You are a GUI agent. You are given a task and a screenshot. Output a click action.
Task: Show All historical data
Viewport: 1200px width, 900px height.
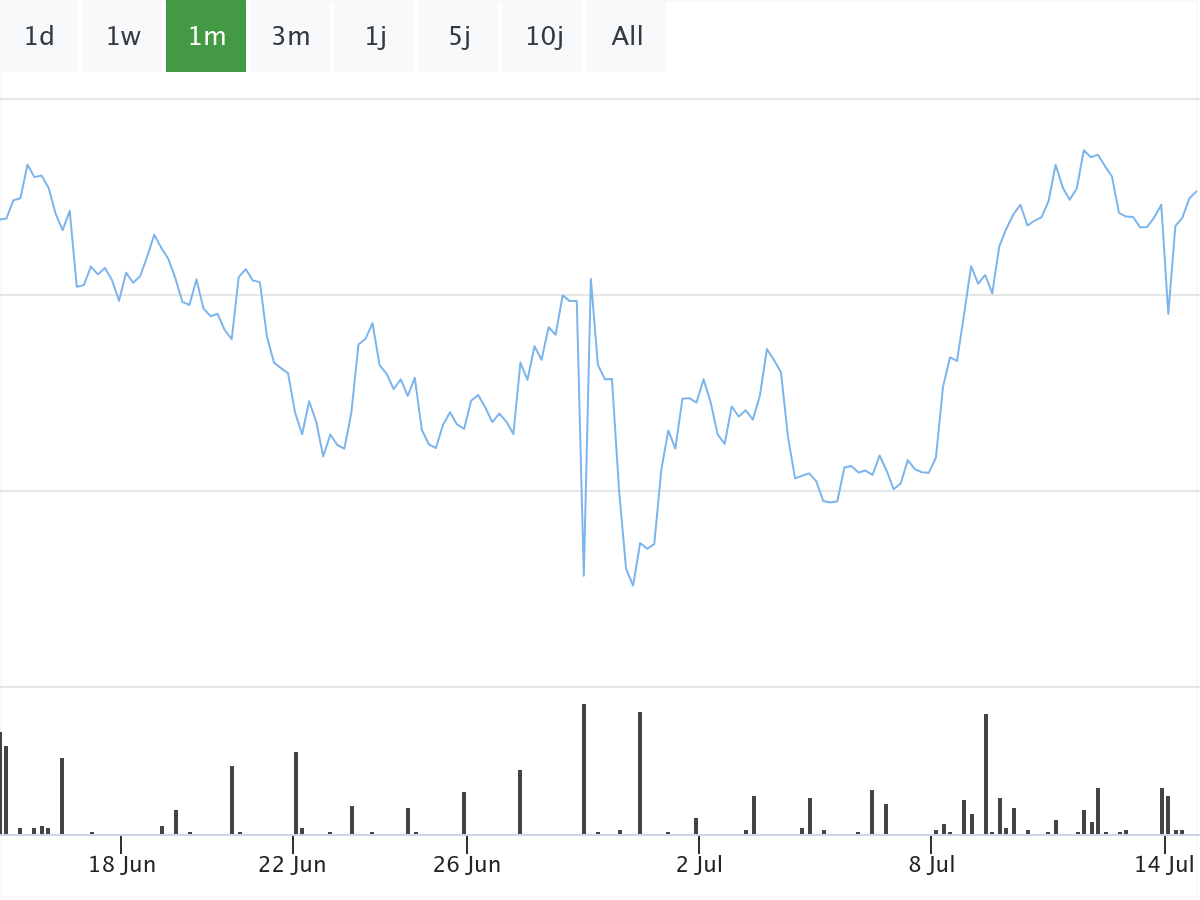627,37
